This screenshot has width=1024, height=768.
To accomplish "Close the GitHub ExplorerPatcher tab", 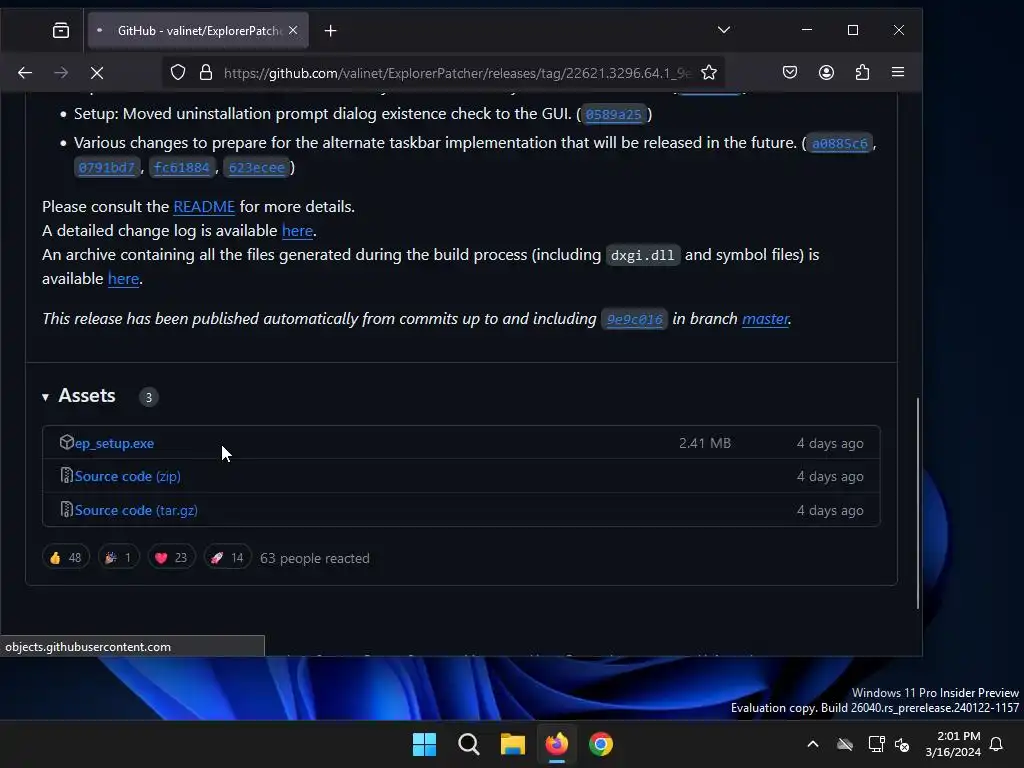I will (x=293, y=30).
